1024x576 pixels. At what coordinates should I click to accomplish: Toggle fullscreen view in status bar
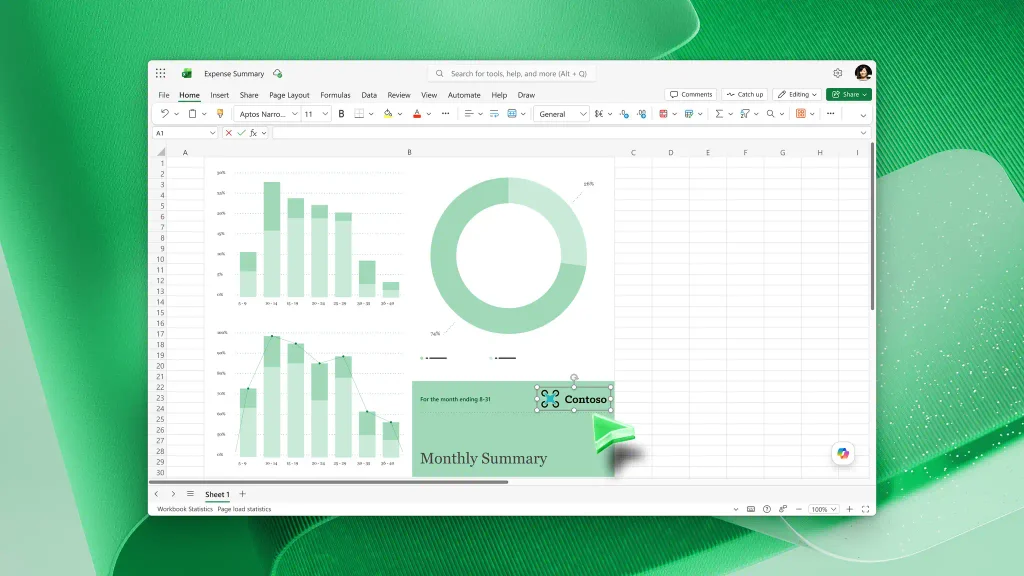[865, 509]
